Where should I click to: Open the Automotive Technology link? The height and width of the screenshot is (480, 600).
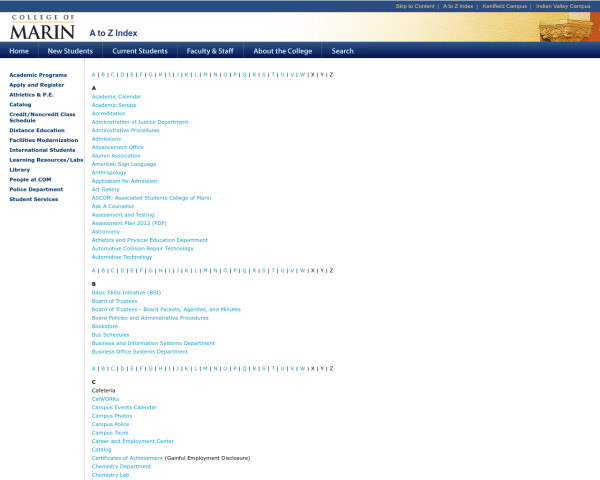(122, 257)
